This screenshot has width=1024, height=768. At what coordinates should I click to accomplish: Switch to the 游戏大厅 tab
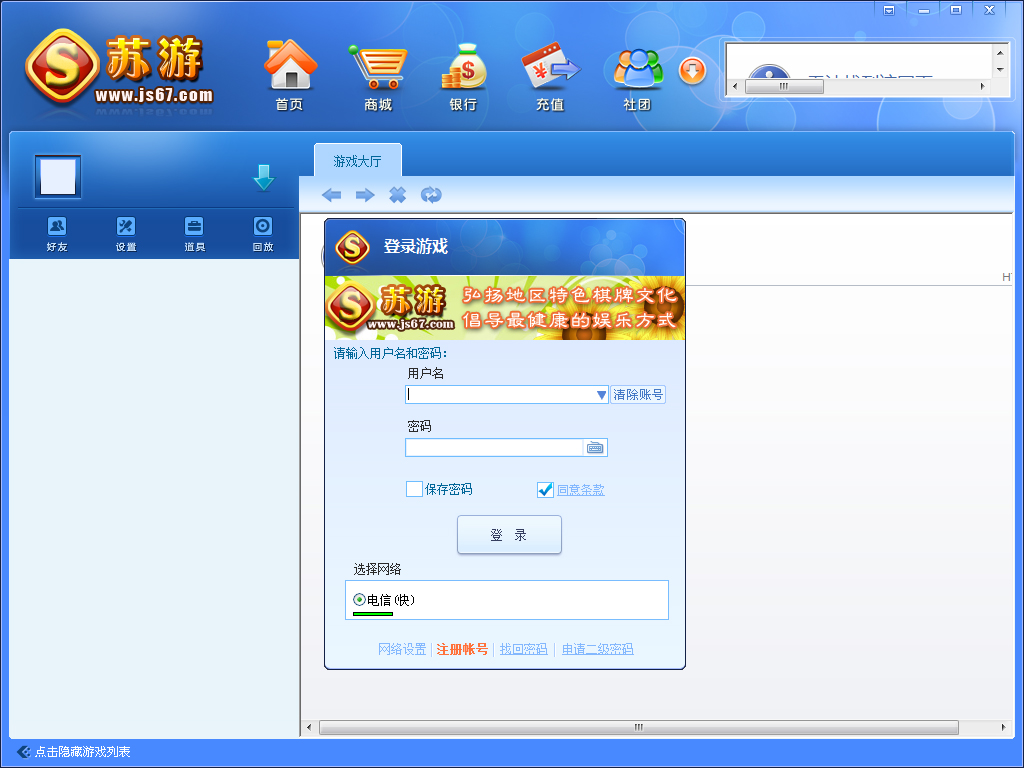[x=357, y=161]
